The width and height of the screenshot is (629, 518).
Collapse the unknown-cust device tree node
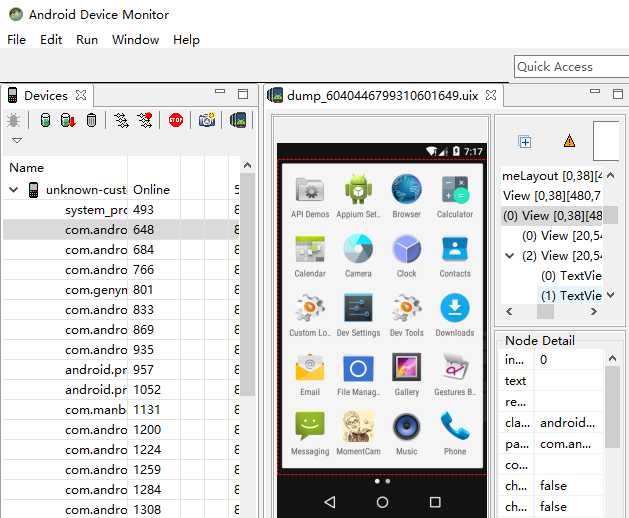pos(14,189)
